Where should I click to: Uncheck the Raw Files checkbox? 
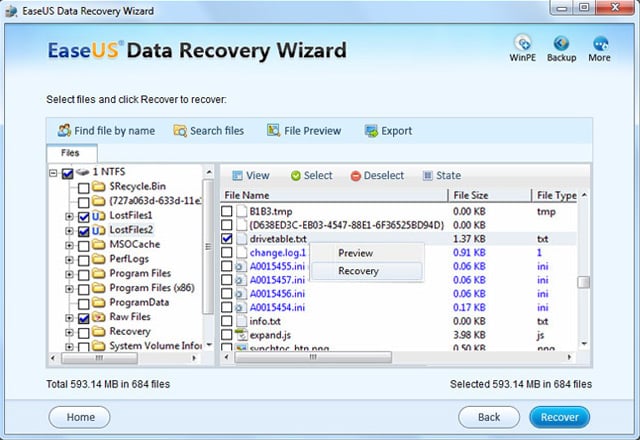pyautogui.click(x=83, y=318)
